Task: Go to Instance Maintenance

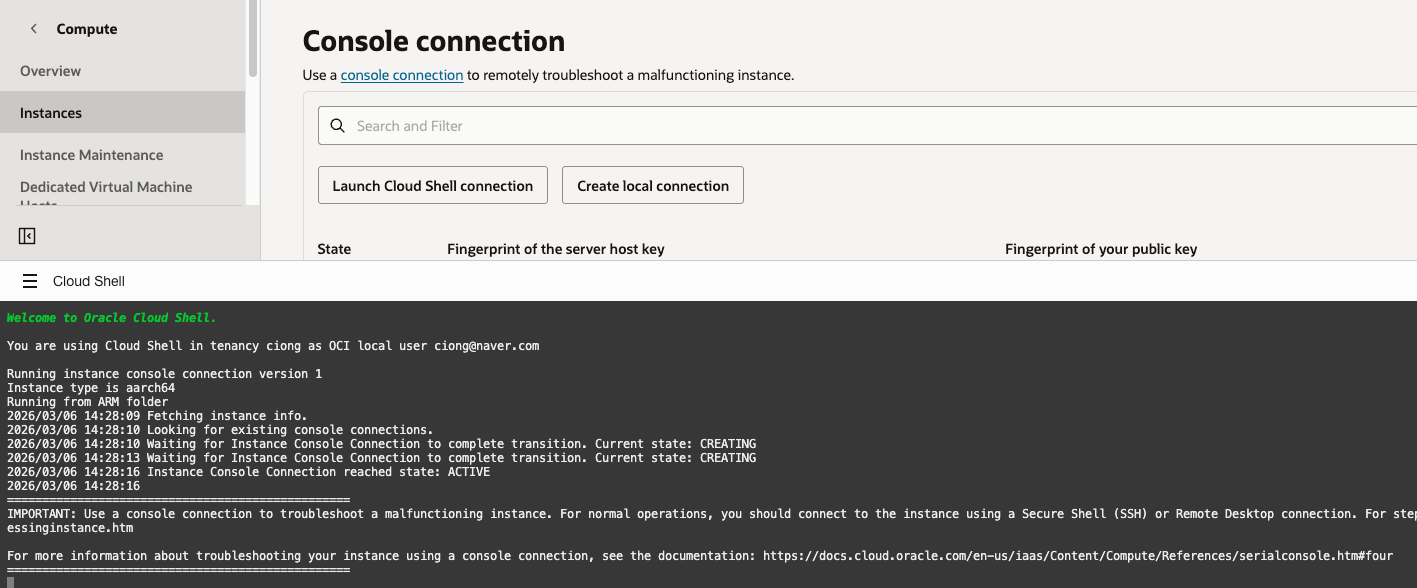Action: coord(91,155)
